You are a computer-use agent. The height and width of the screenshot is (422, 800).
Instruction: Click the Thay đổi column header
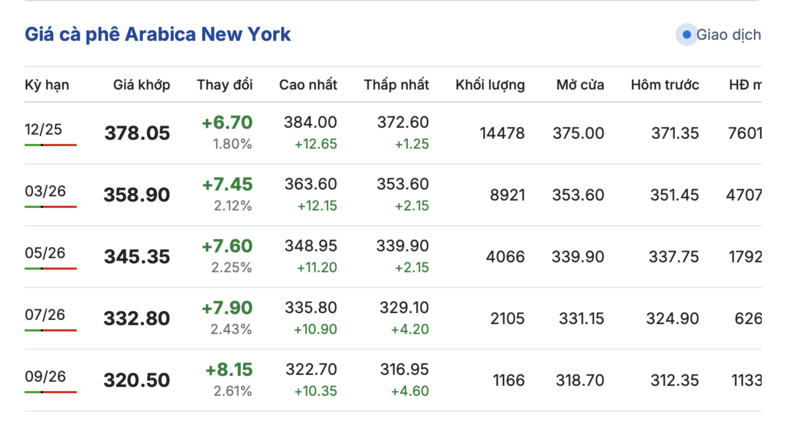(x=225, y=85)
